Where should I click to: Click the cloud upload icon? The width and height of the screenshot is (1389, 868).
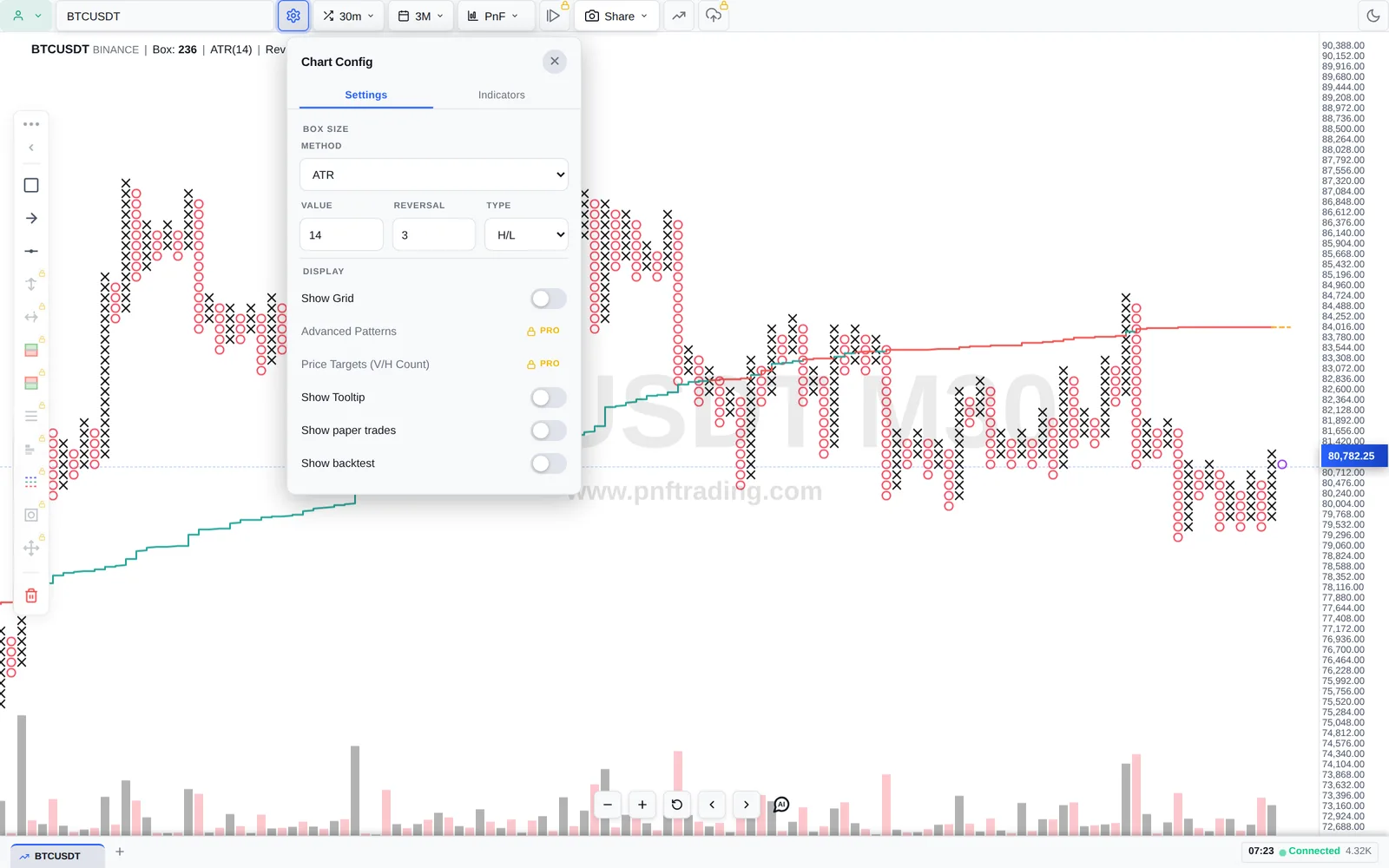click(x=714, y=16)
